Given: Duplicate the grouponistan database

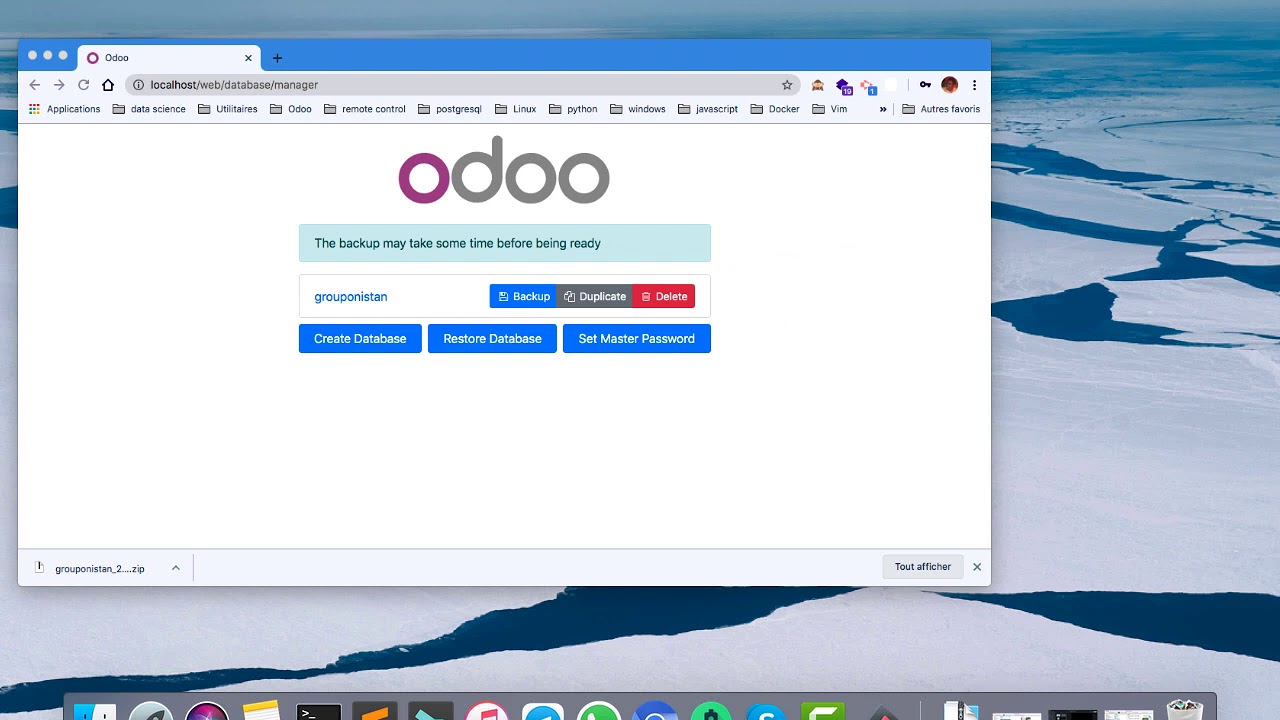Looking at the screenshot, I should (x=594, y=296).
